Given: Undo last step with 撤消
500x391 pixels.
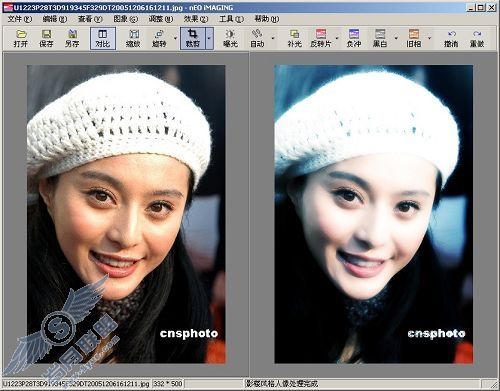Looking at the screenshot, I should 451,38.
